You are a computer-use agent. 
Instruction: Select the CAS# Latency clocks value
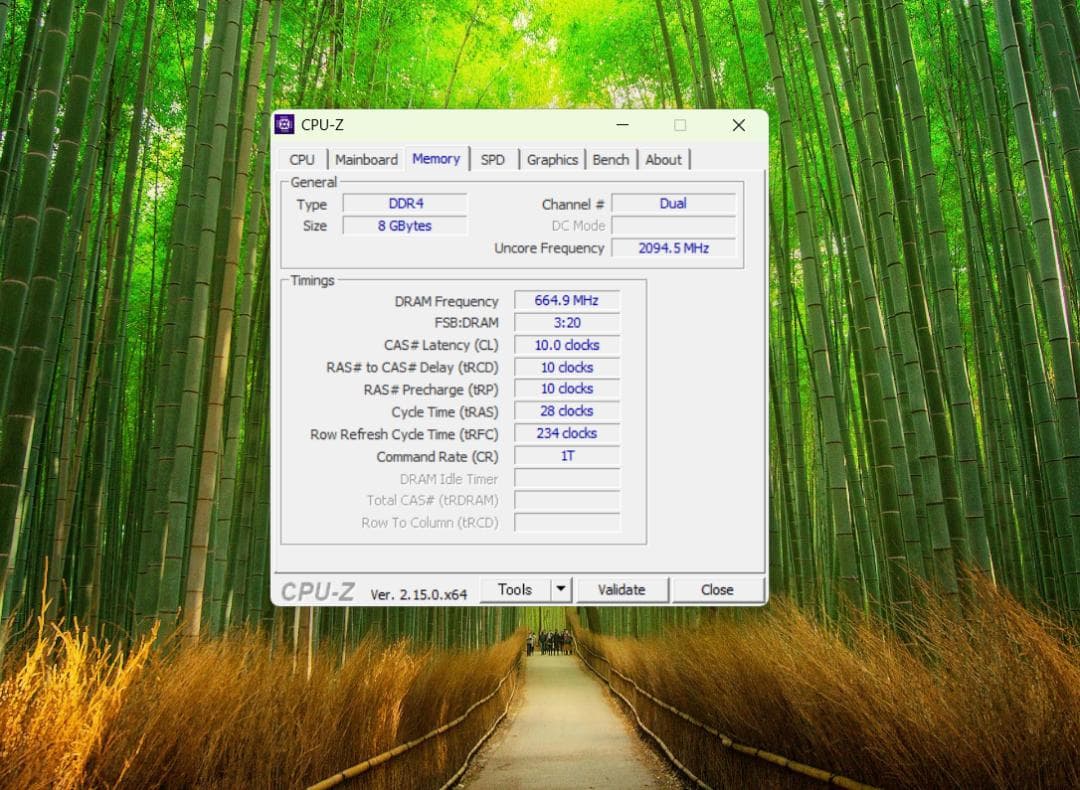tap(566, 344)
